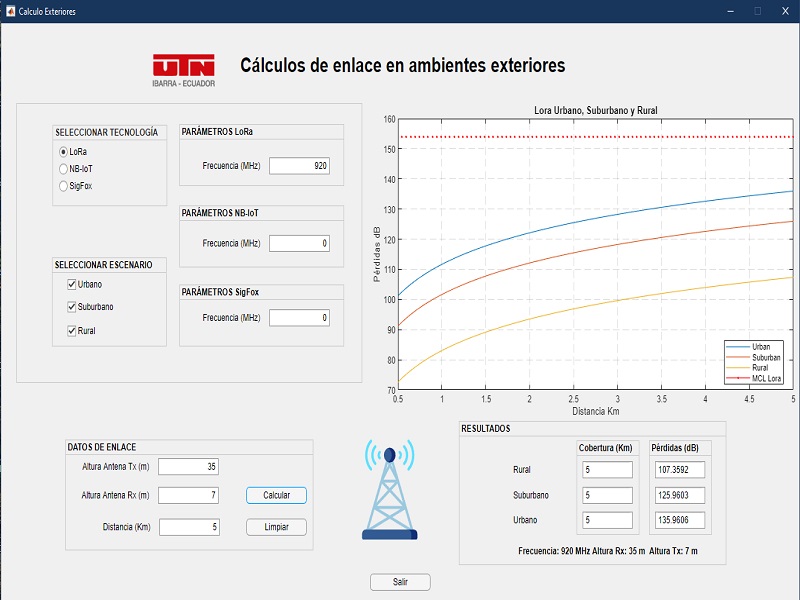Click the "Urbano" row label in Resultados
Image resolution: width=800 pixels, height=600 pixels.
point(526,520)
